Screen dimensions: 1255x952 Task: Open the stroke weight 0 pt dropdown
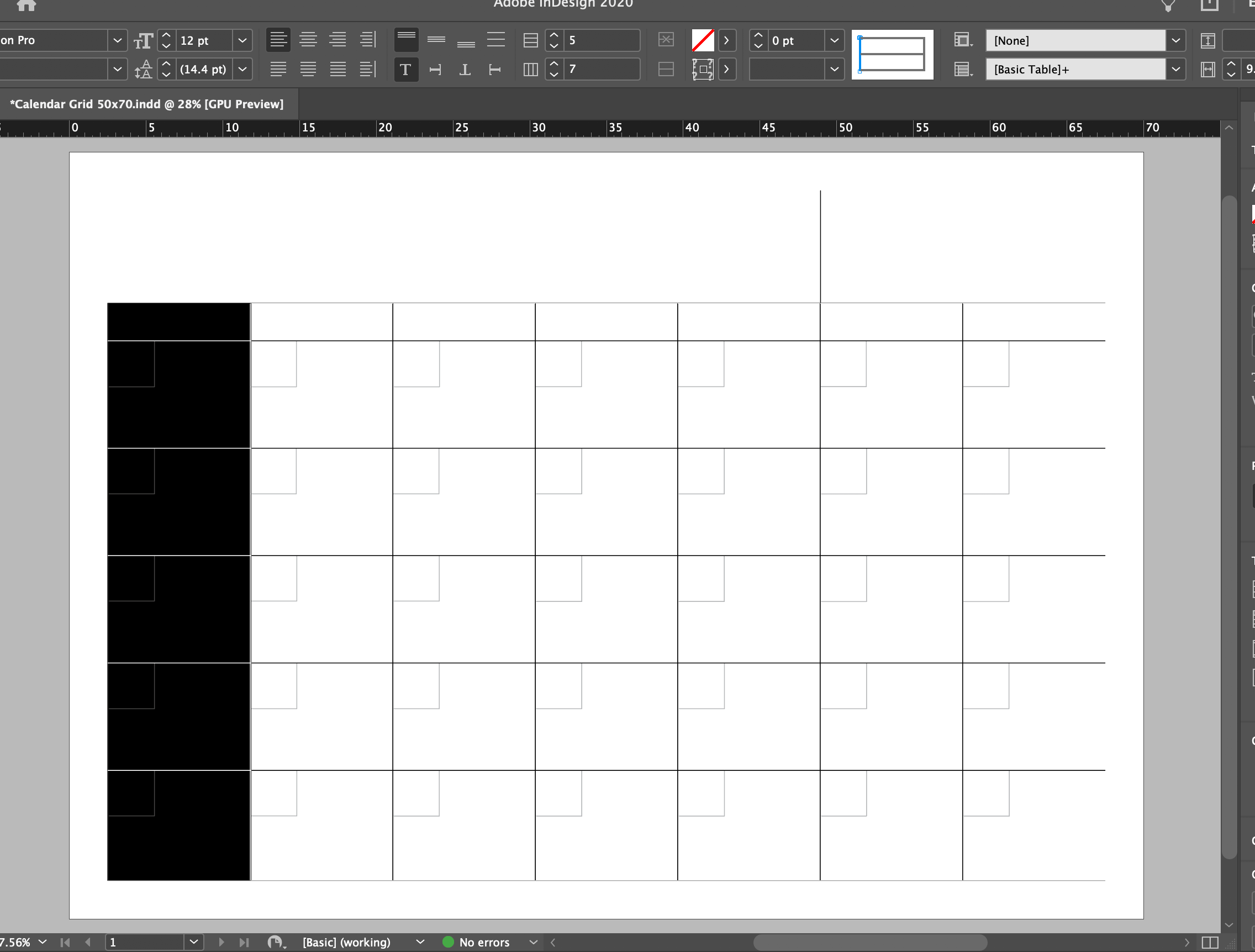pos(834,40)
